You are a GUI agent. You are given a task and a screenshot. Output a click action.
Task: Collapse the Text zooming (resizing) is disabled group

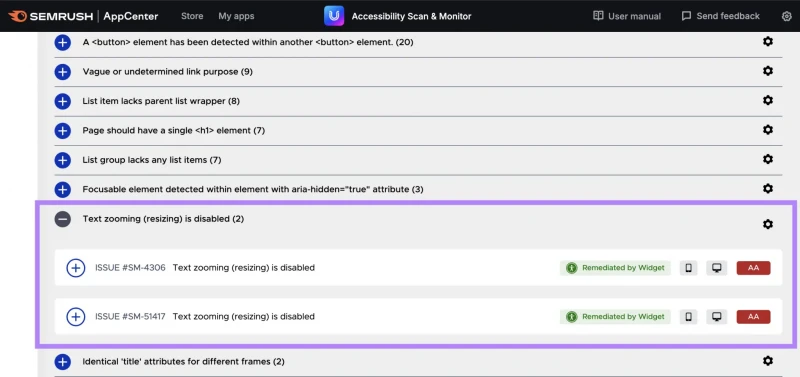(63, 219)
